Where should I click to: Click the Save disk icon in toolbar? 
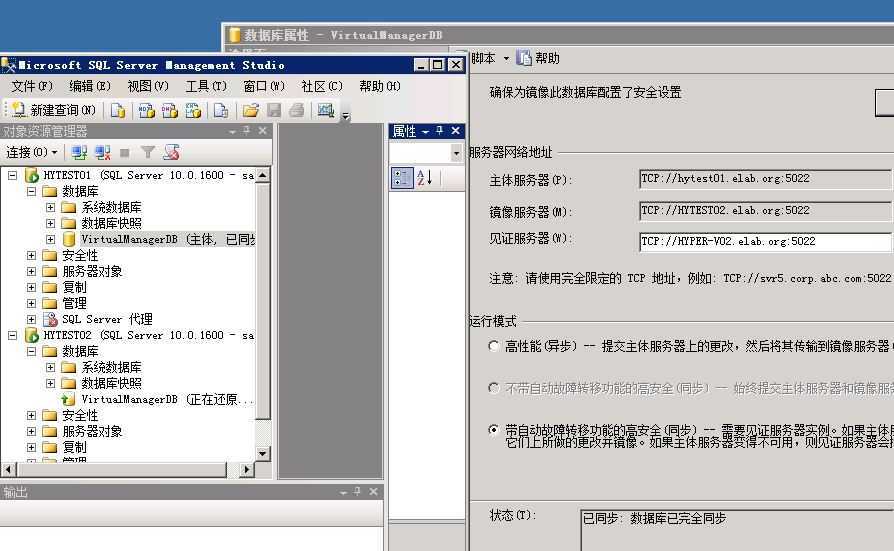(x=274, y=110)
